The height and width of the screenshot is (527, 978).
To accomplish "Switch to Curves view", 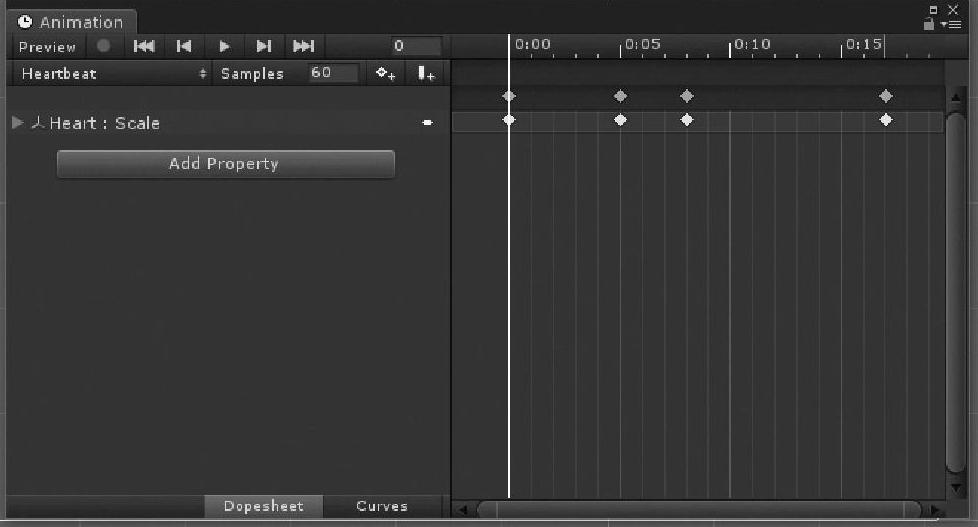I will 382,506.
